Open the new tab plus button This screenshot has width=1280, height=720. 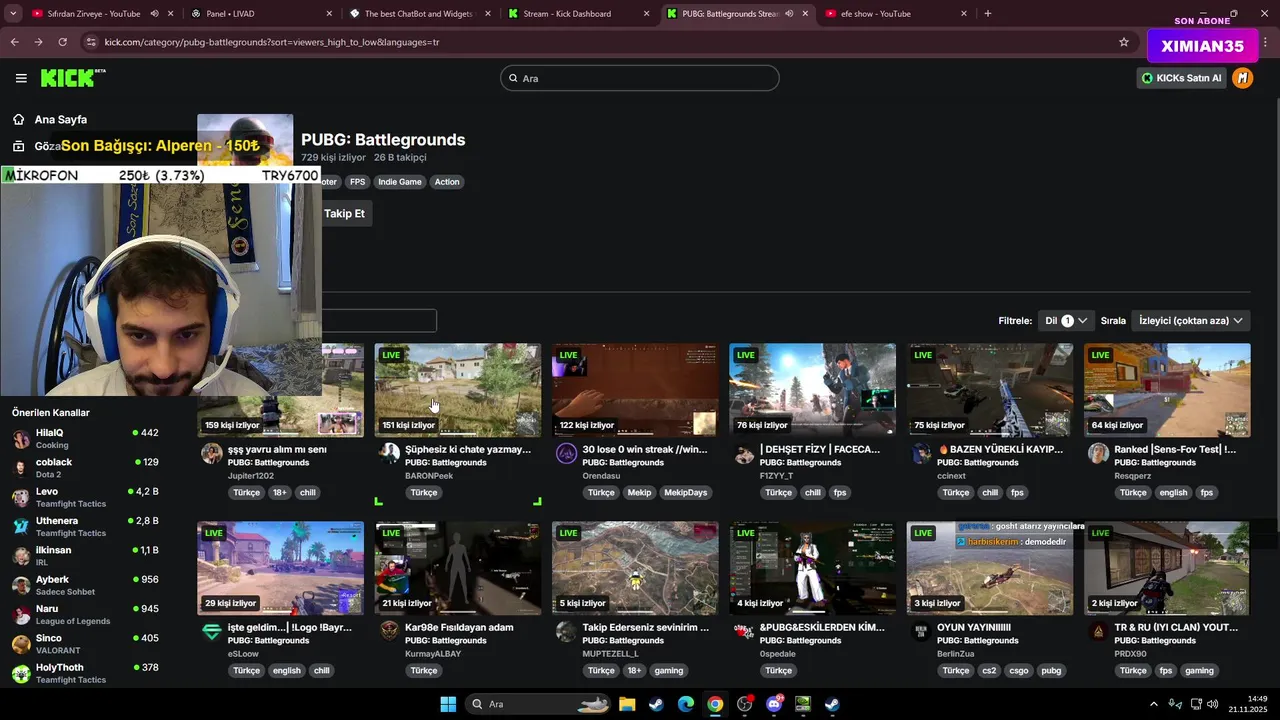pyautogui.click(x=988, y=14)
